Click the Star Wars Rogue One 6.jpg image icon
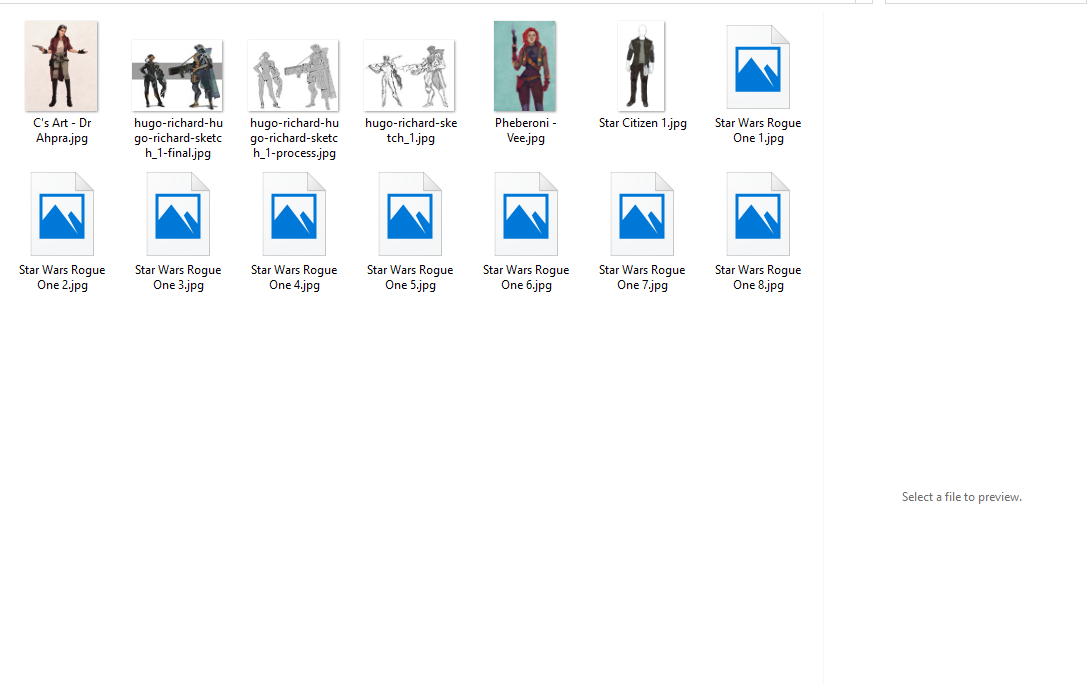The height and width of the screenshot is (685, 1088). pos(525,214)
